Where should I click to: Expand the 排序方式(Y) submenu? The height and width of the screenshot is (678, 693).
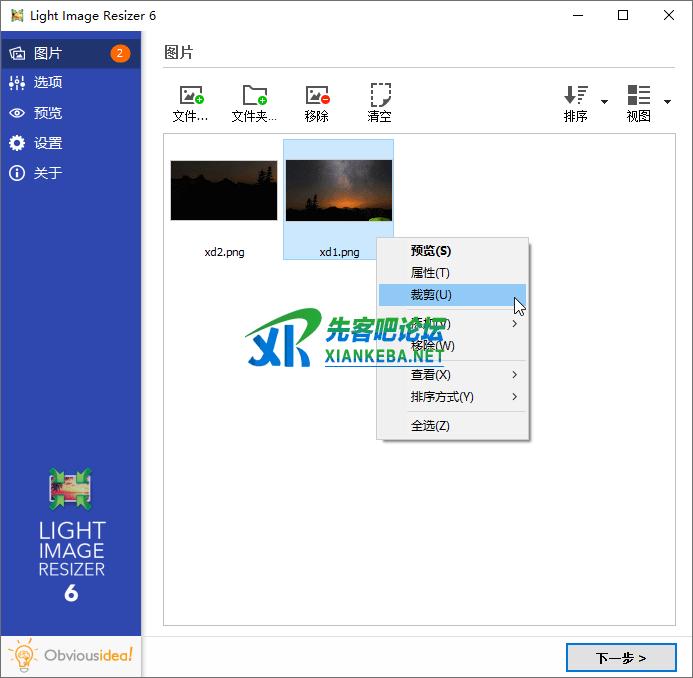pos(452,397)
